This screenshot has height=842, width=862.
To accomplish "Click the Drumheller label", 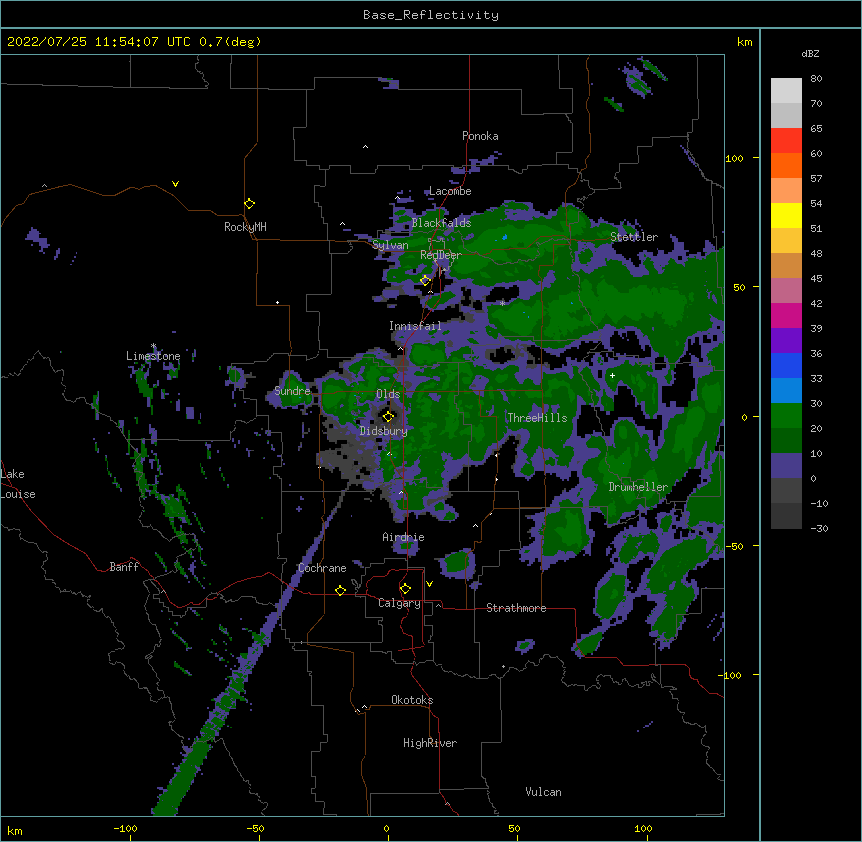I will (638, 487).
